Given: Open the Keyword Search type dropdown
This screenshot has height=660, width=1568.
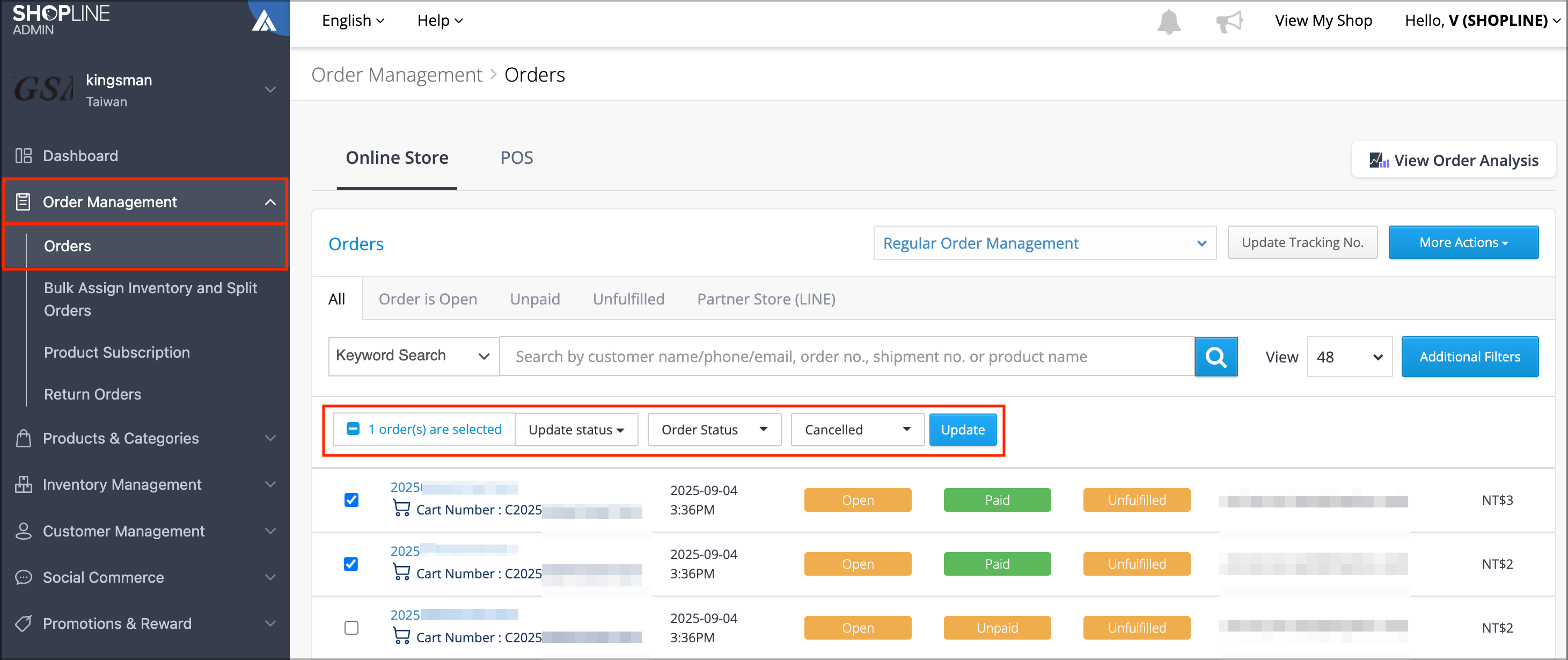Looking at the screenshot, I should (x=413, y=356).
